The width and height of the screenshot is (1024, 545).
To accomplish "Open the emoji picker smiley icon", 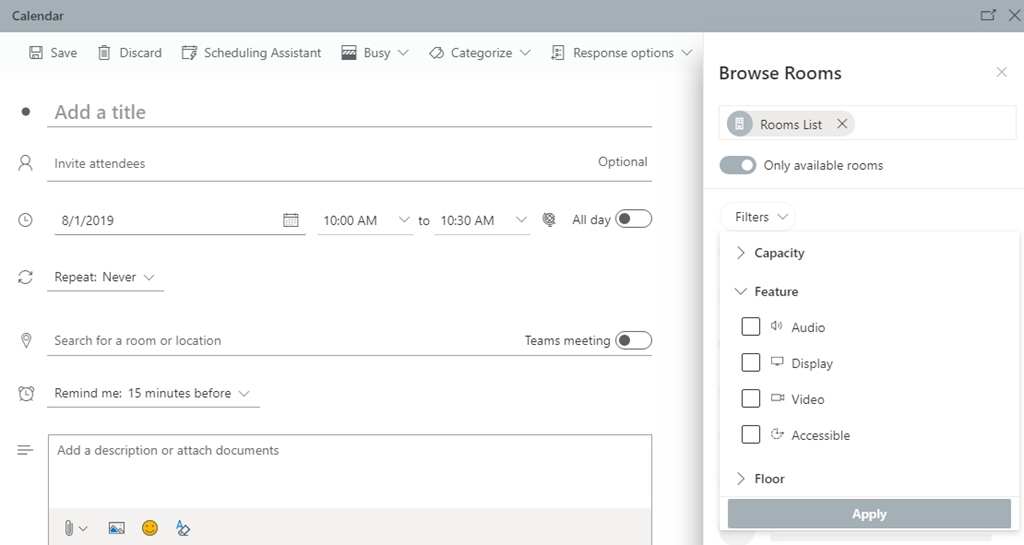I will pyautogui.click(x=150, y=528).
